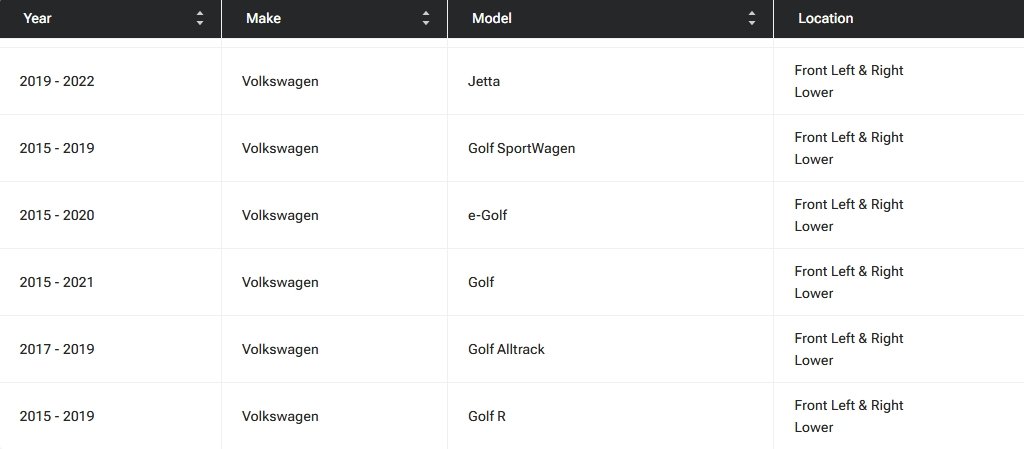Select the 2017 - 2019 year cell

pyautogui.click(x=57, y=349)
